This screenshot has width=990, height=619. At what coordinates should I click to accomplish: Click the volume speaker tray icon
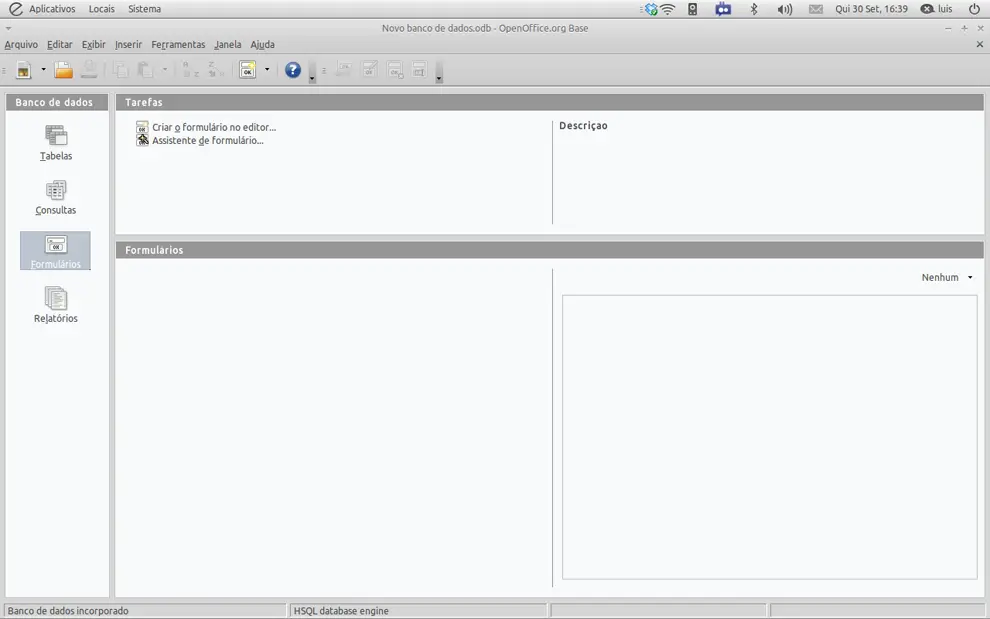[x=784, y=9]
